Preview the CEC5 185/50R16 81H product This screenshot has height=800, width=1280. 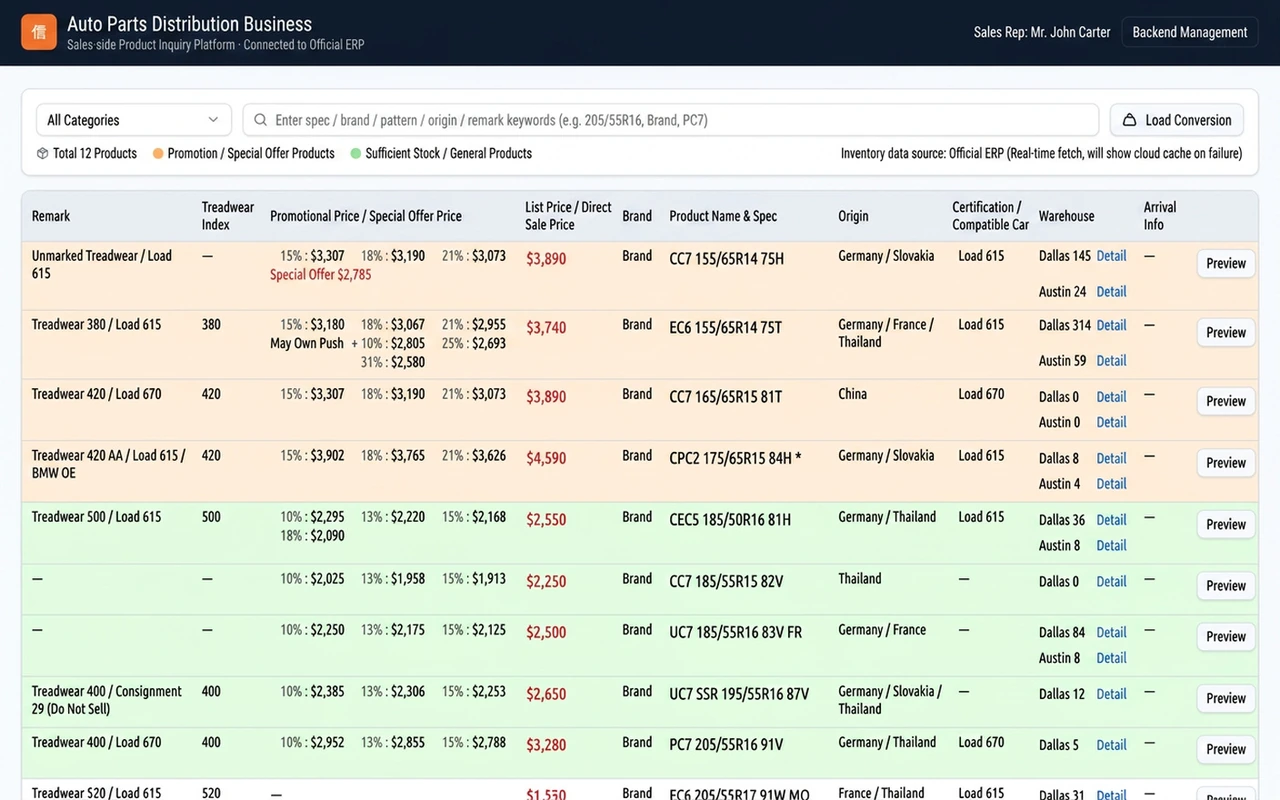(1226, 525)
